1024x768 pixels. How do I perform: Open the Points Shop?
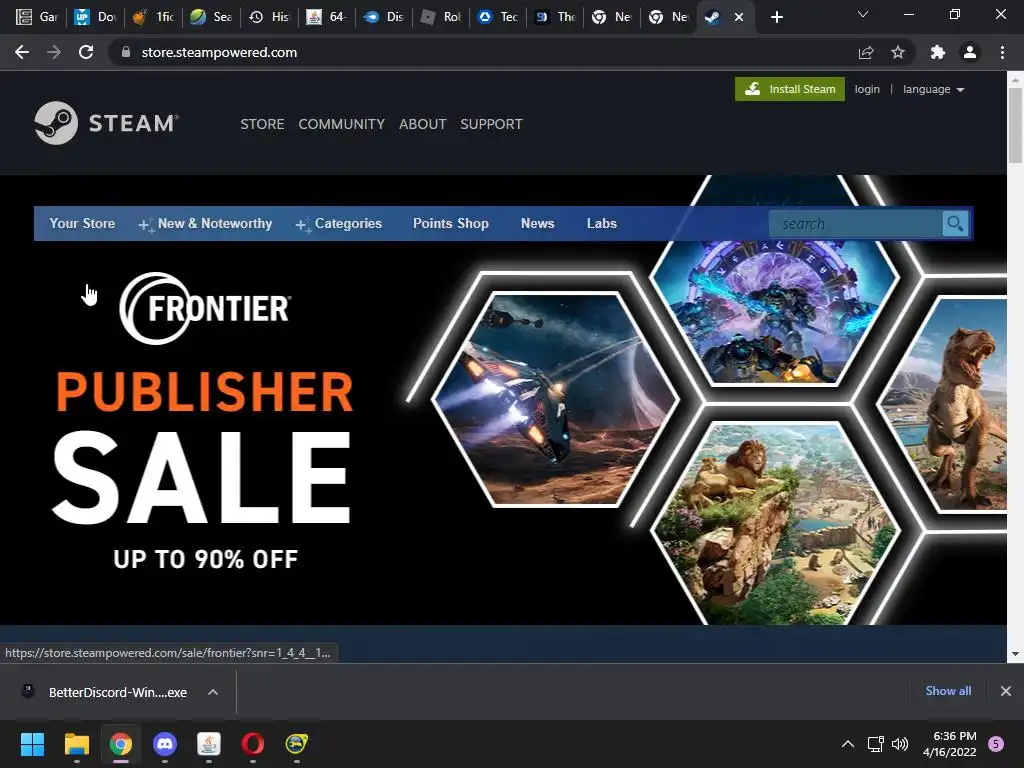pos(451,223)
